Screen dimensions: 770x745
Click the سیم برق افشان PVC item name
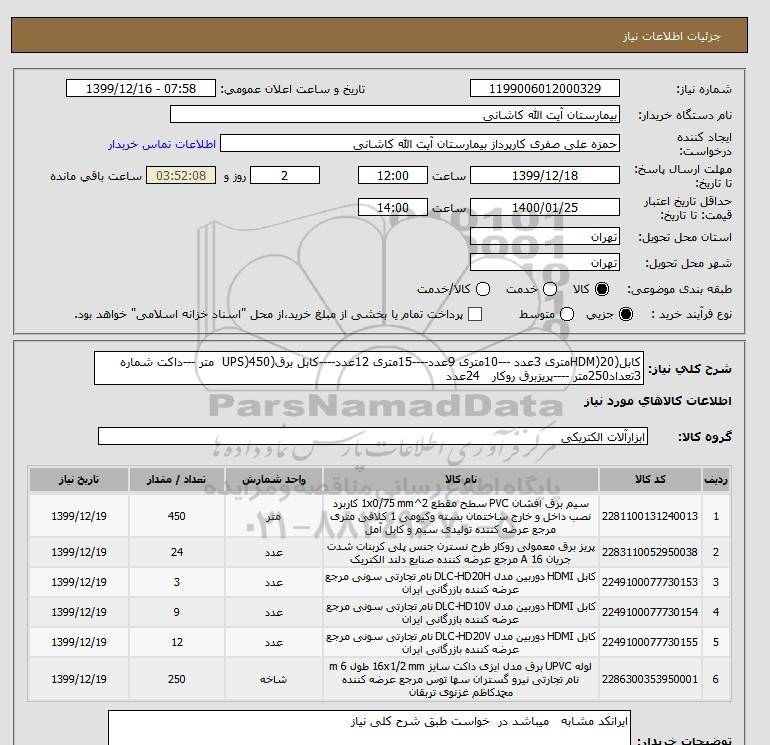(461, 517)
